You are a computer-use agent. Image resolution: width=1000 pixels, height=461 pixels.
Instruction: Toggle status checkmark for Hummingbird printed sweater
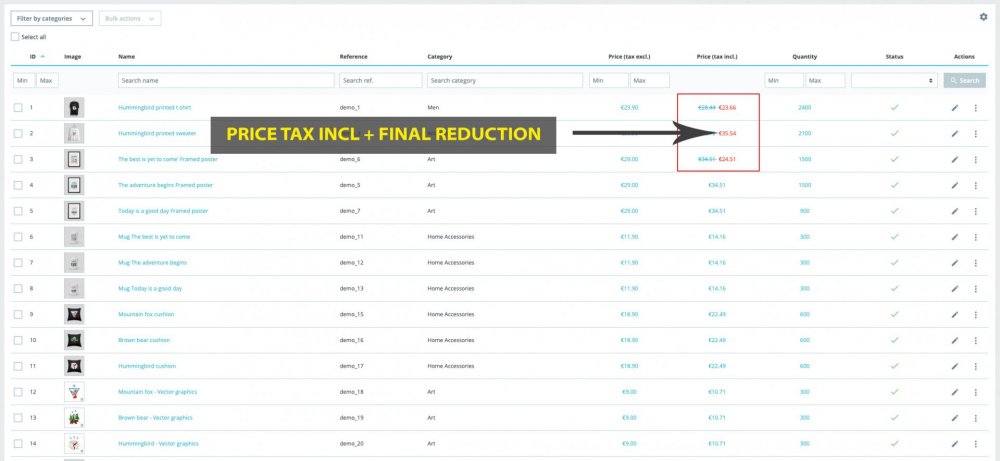pyautogui.click(x=894, y=133)
